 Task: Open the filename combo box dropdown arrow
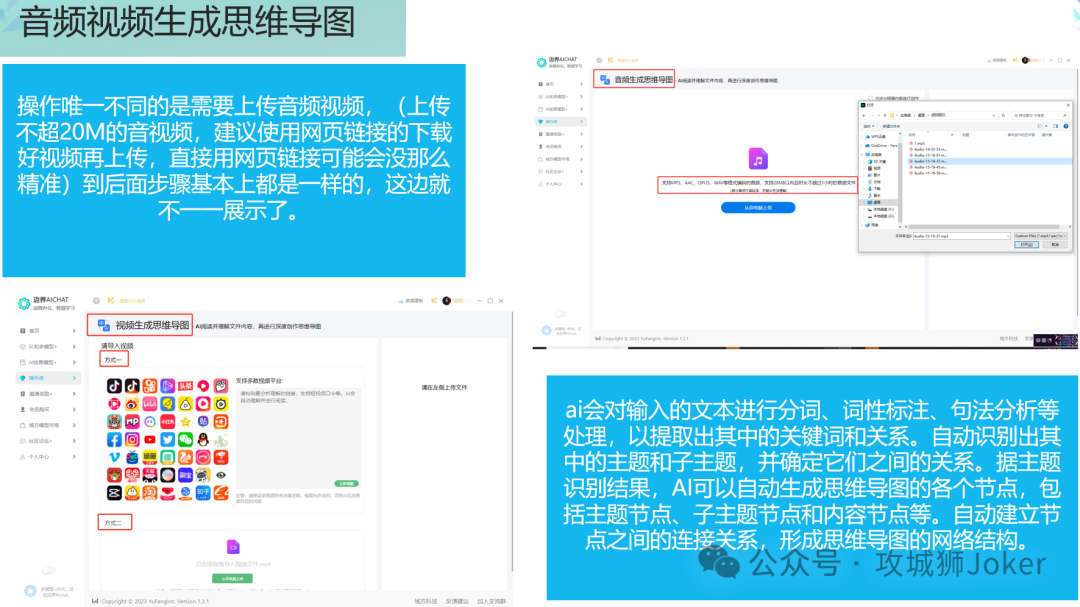coord(1008,236)
